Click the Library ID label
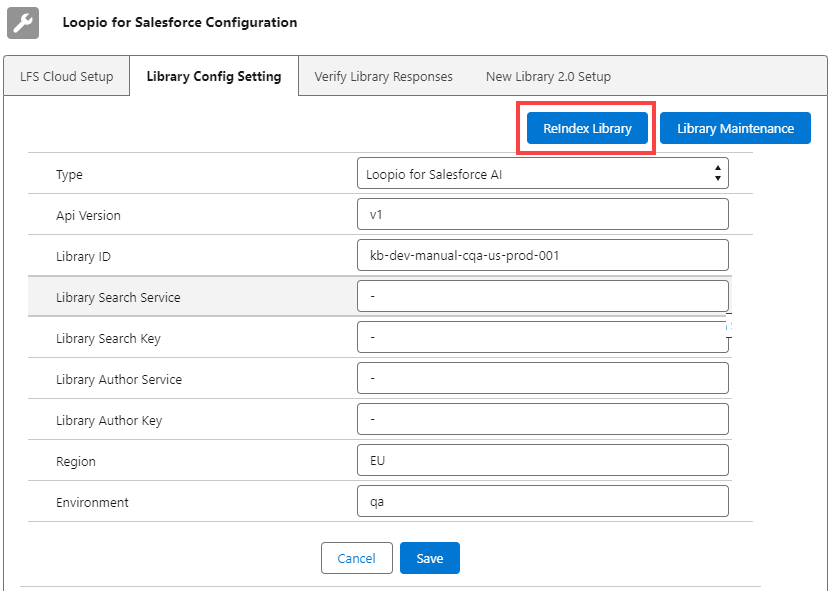This screenshot has width=830, height=591. click(x=84, y=256)
